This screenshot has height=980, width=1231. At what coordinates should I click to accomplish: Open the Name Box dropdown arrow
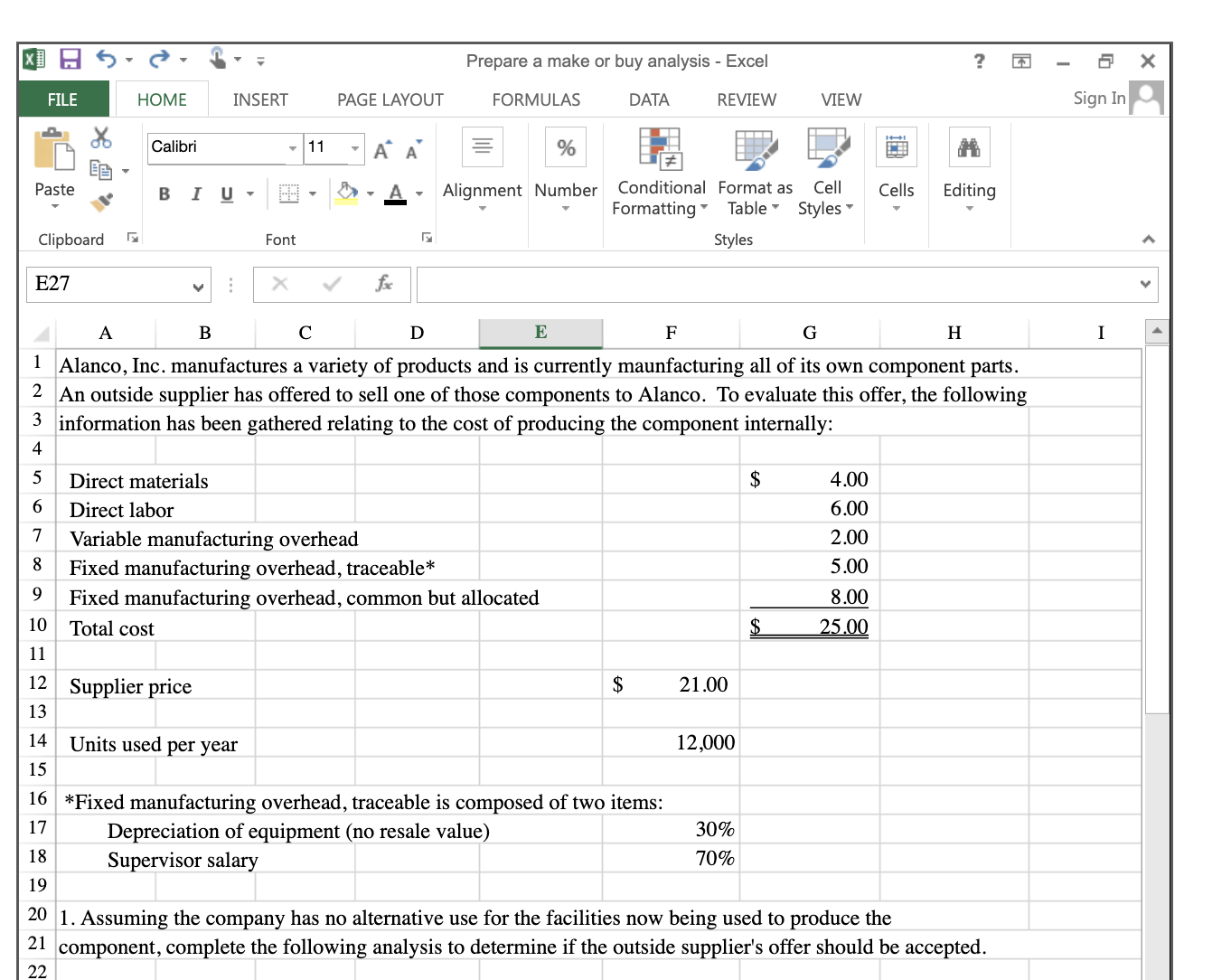point(199,287)
